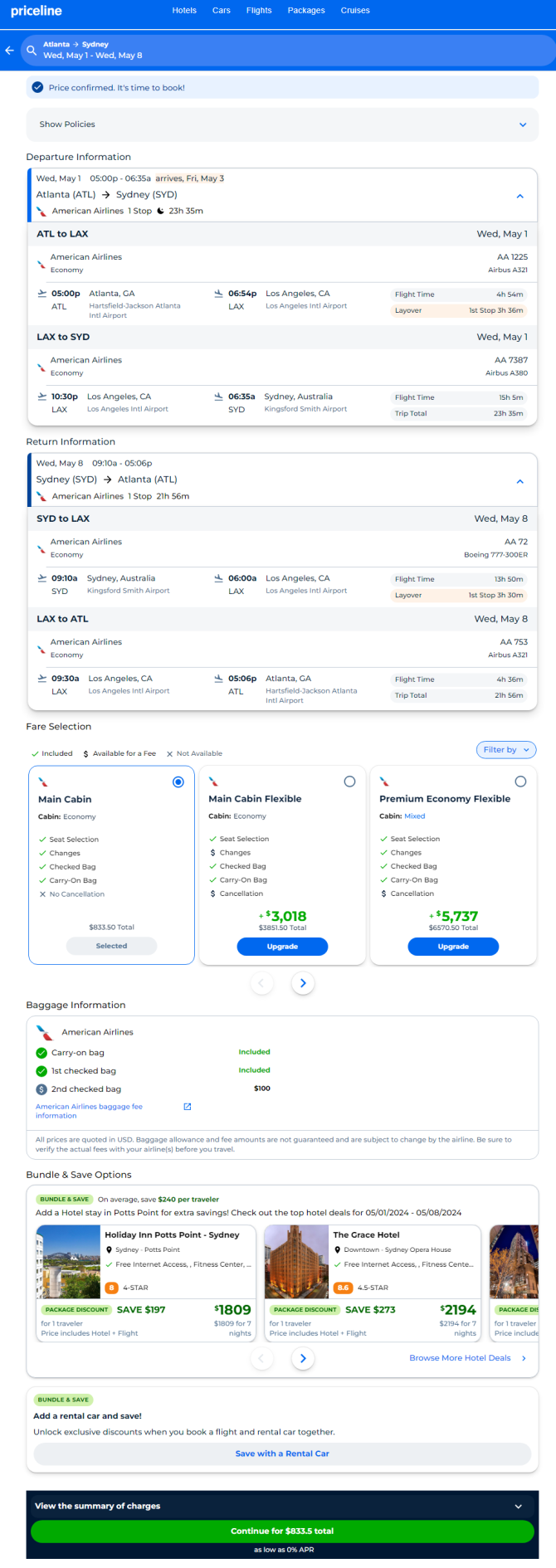The image size is (556, 1568).
Task: Click the AA 753 flight number
Action: [x=514, y=642]
